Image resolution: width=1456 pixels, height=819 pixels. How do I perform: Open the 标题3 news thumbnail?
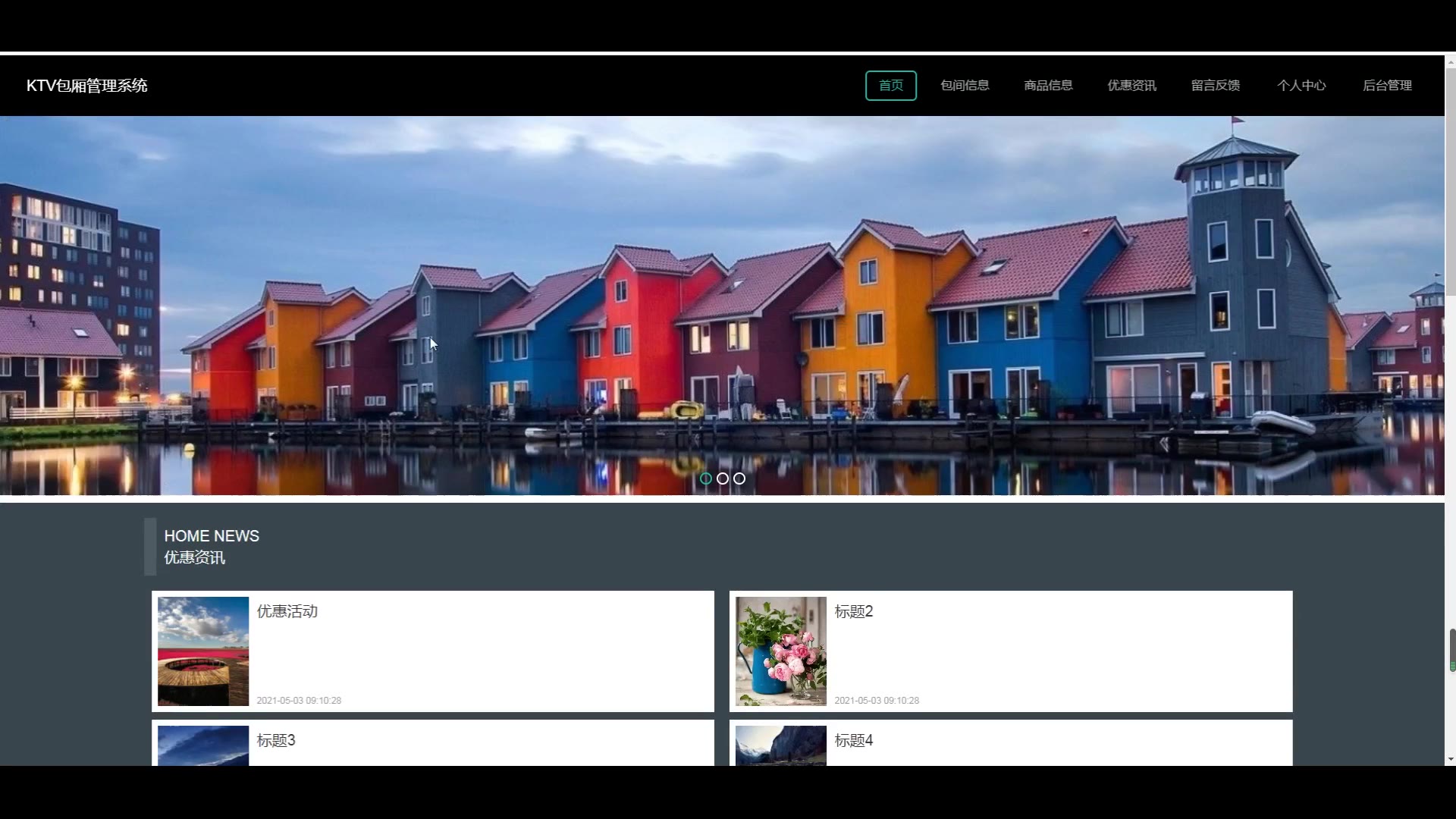coord(203,745)
